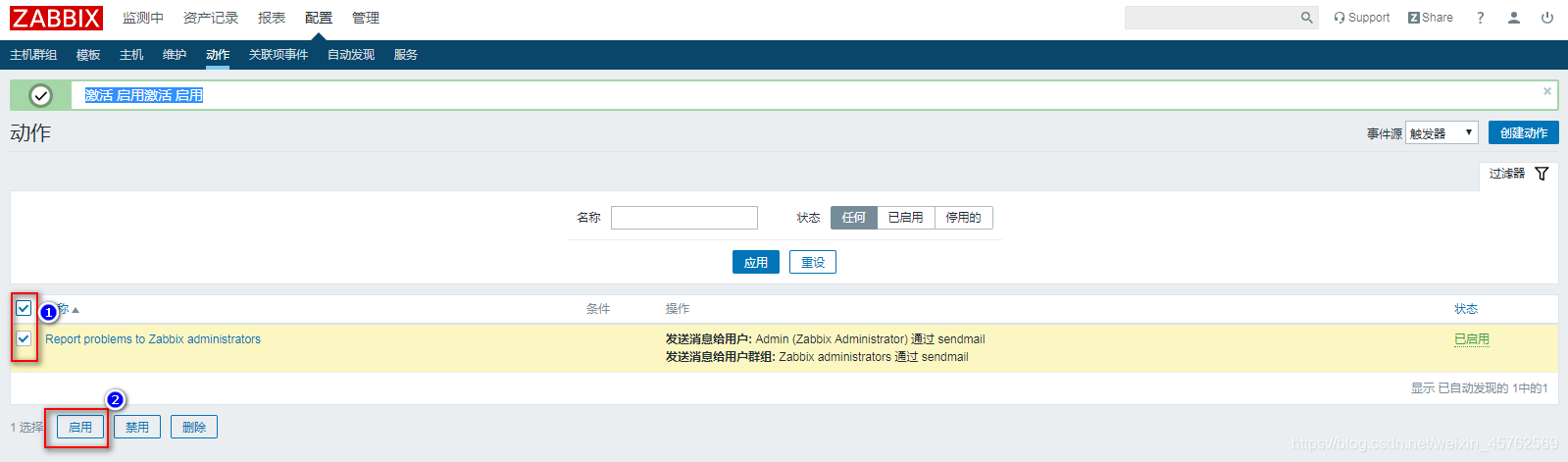This screenshot has width=1568, height=462.
Task: Click the ZABBIX logo
Action: point(56,18)
